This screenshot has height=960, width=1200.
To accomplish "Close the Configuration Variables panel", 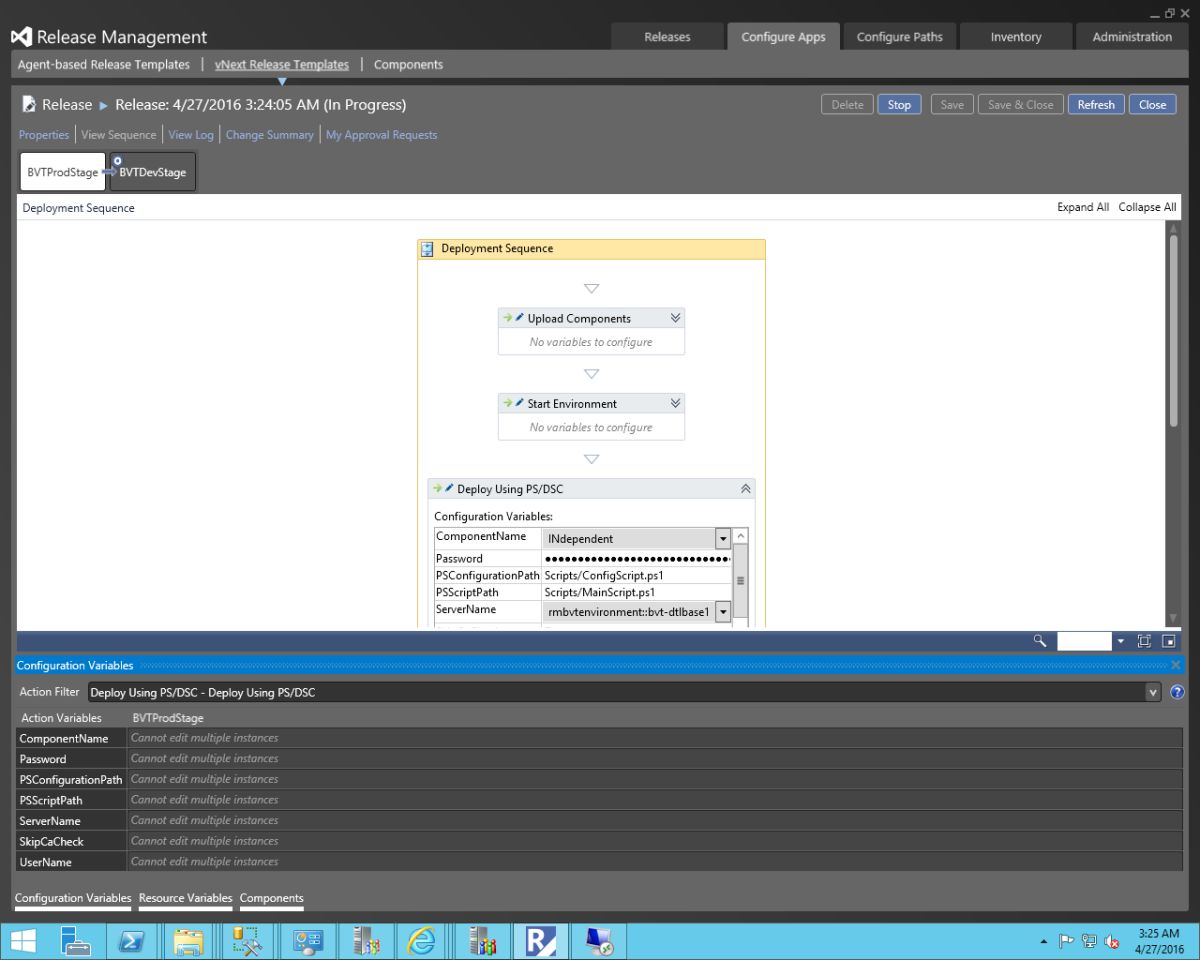I will [1175, 665].
